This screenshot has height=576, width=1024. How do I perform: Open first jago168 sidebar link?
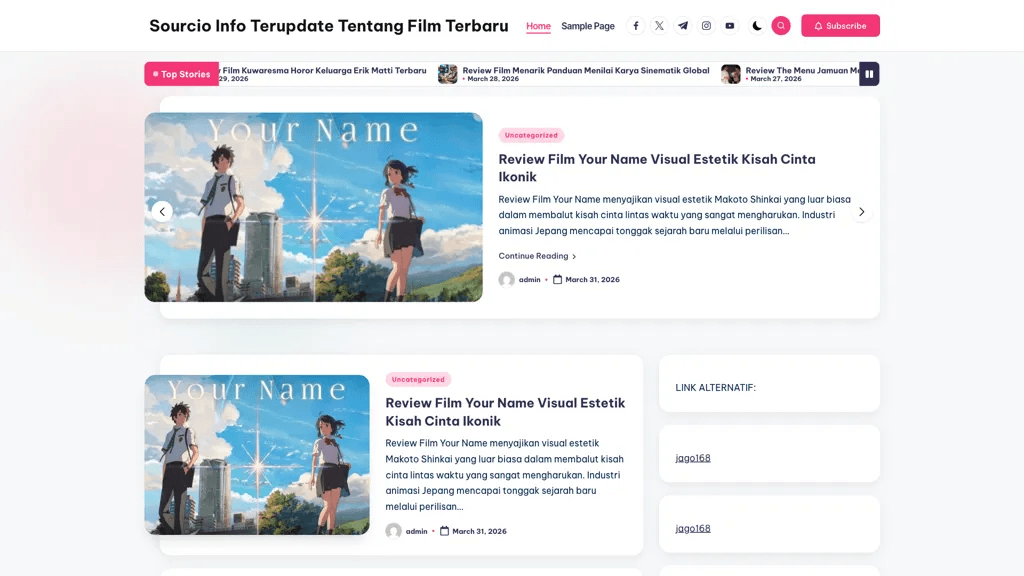693,458
